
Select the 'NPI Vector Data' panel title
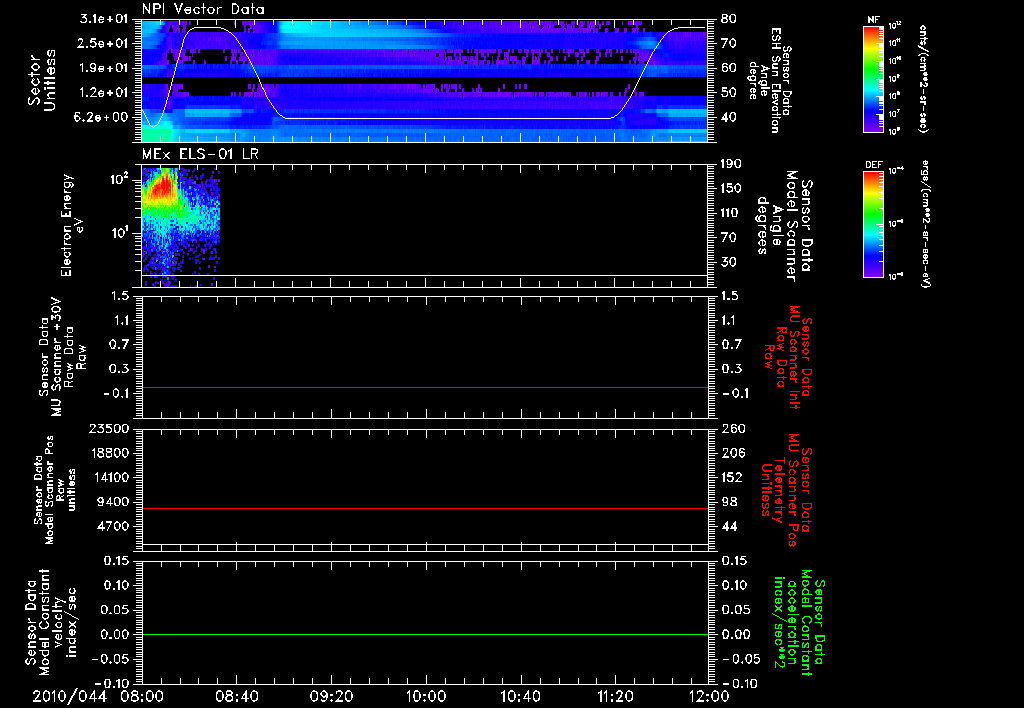[x=203, y=9]
